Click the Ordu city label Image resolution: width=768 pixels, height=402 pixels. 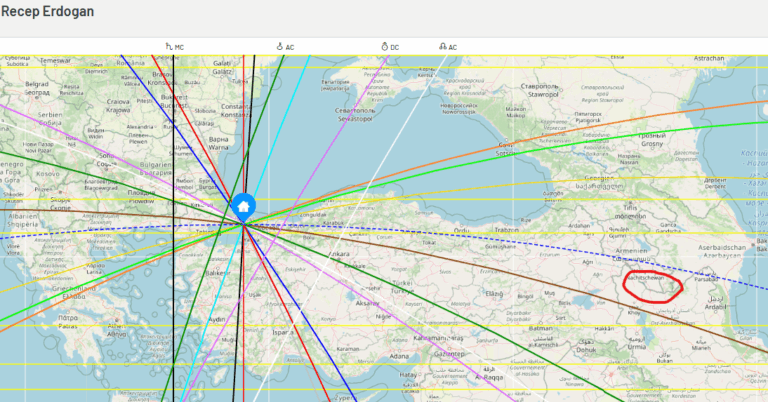click(461, 230)
